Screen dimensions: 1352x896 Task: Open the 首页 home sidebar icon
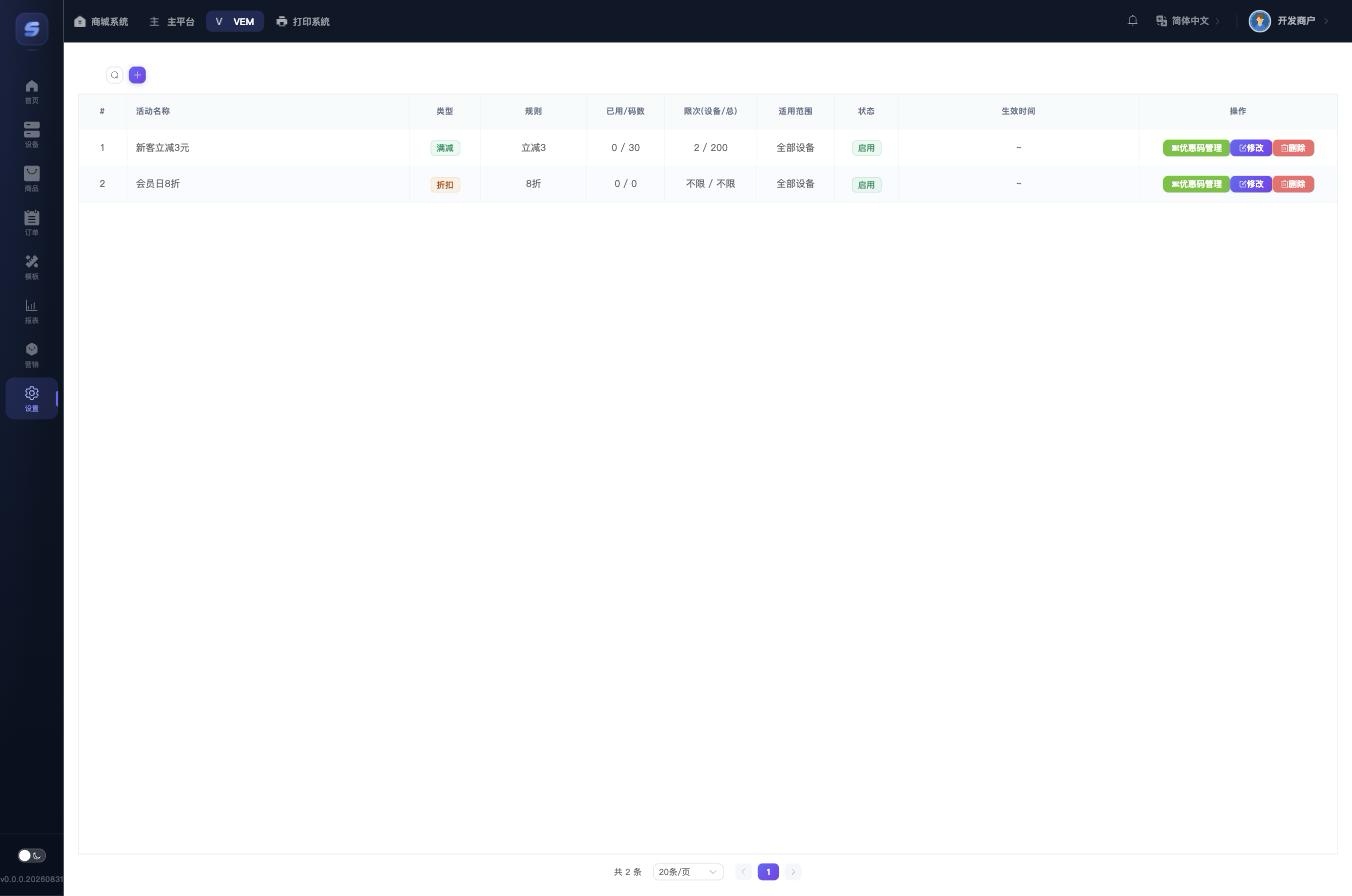coord(31,91)
